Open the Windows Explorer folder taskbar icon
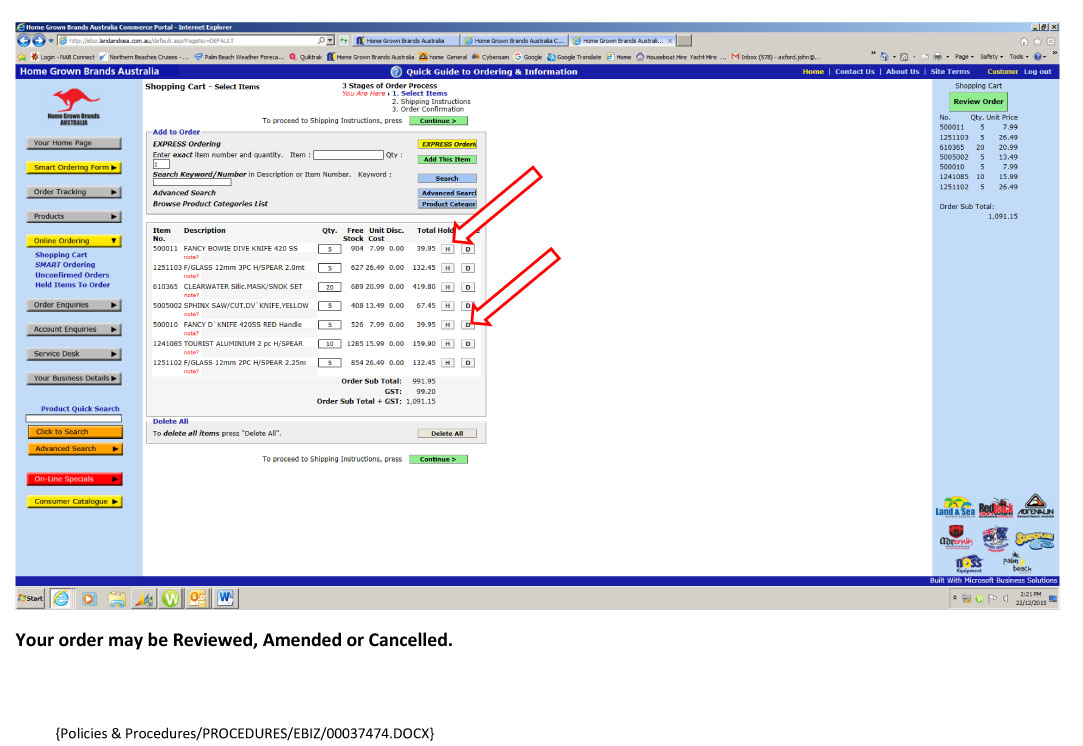 [x=117, y=598]
